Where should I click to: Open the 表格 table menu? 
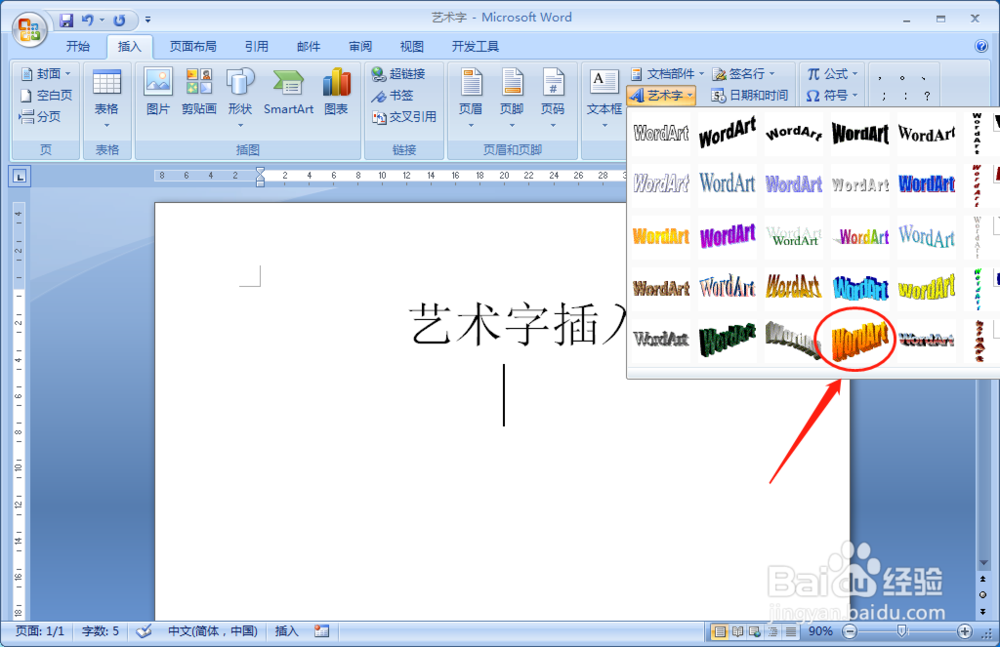point(107,98)
